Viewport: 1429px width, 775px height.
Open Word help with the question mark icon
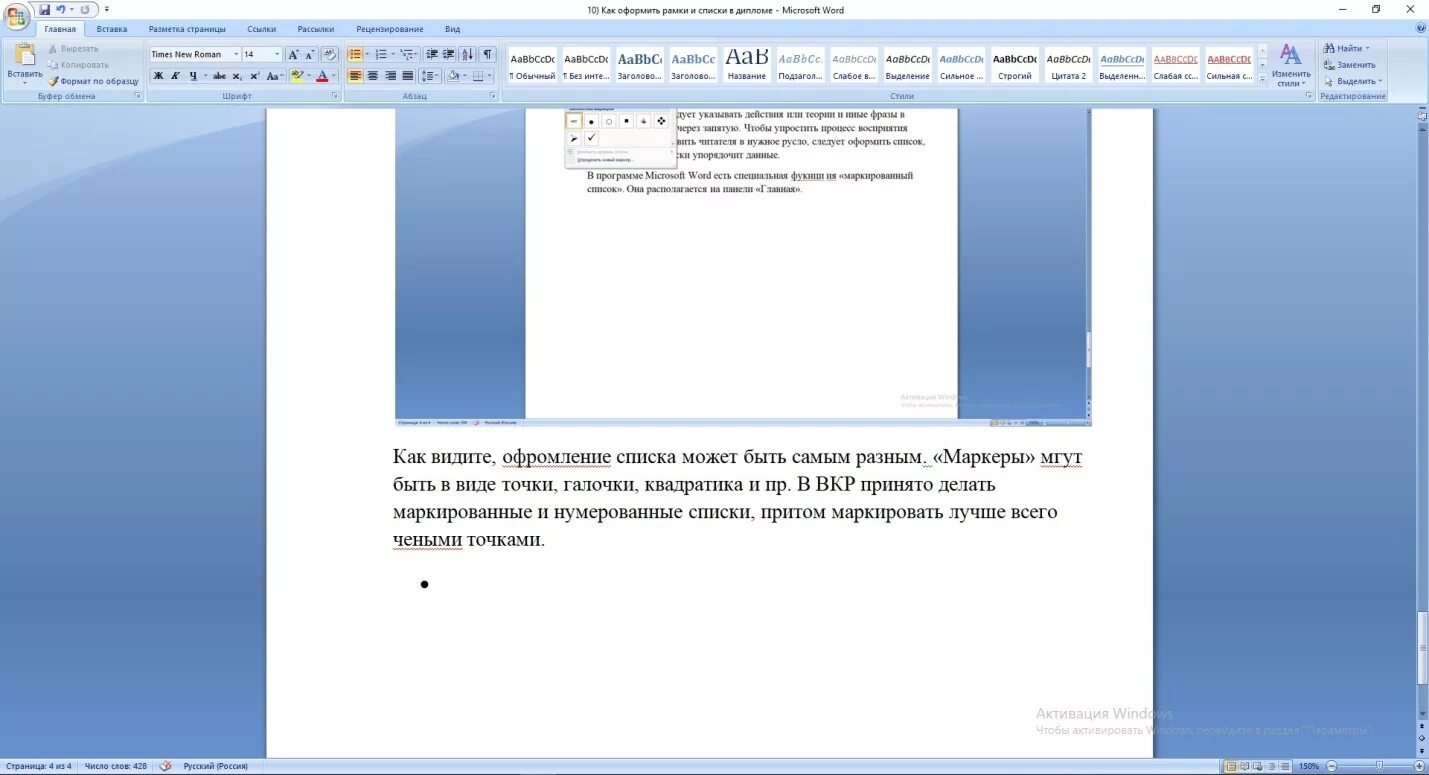coord(1421,28)
